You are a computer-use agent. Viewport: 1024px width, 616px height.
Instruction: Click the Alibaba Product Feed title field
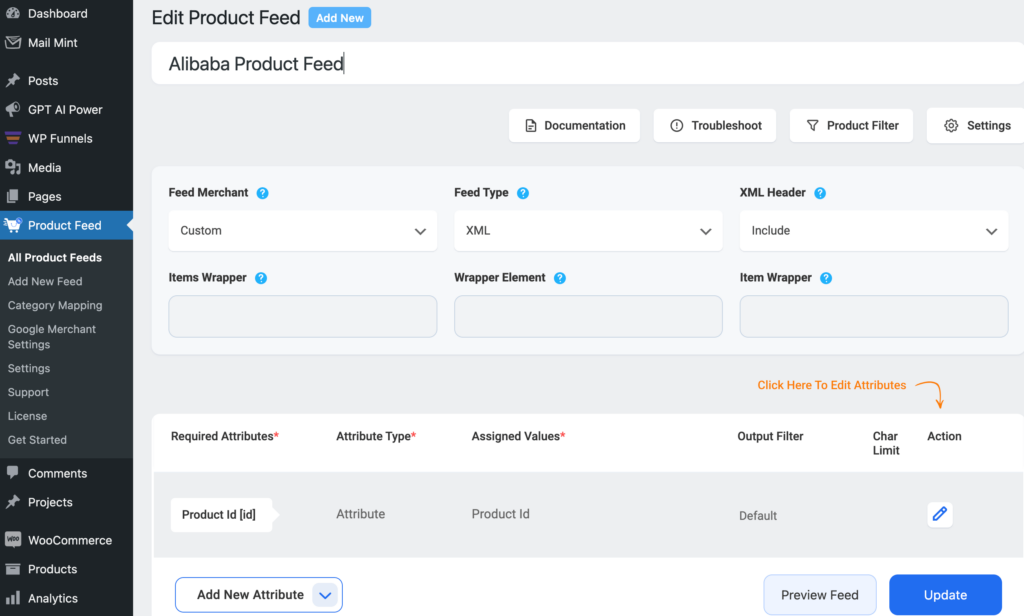point(588,63)
